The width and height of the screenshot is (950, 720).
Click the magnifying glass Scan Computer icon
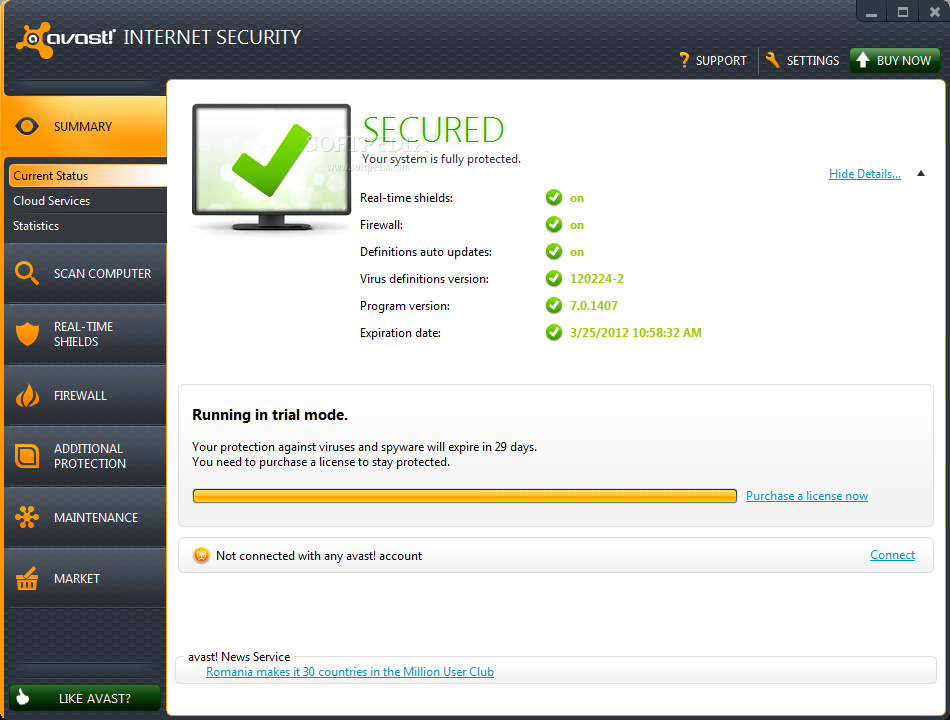(27, 274)
